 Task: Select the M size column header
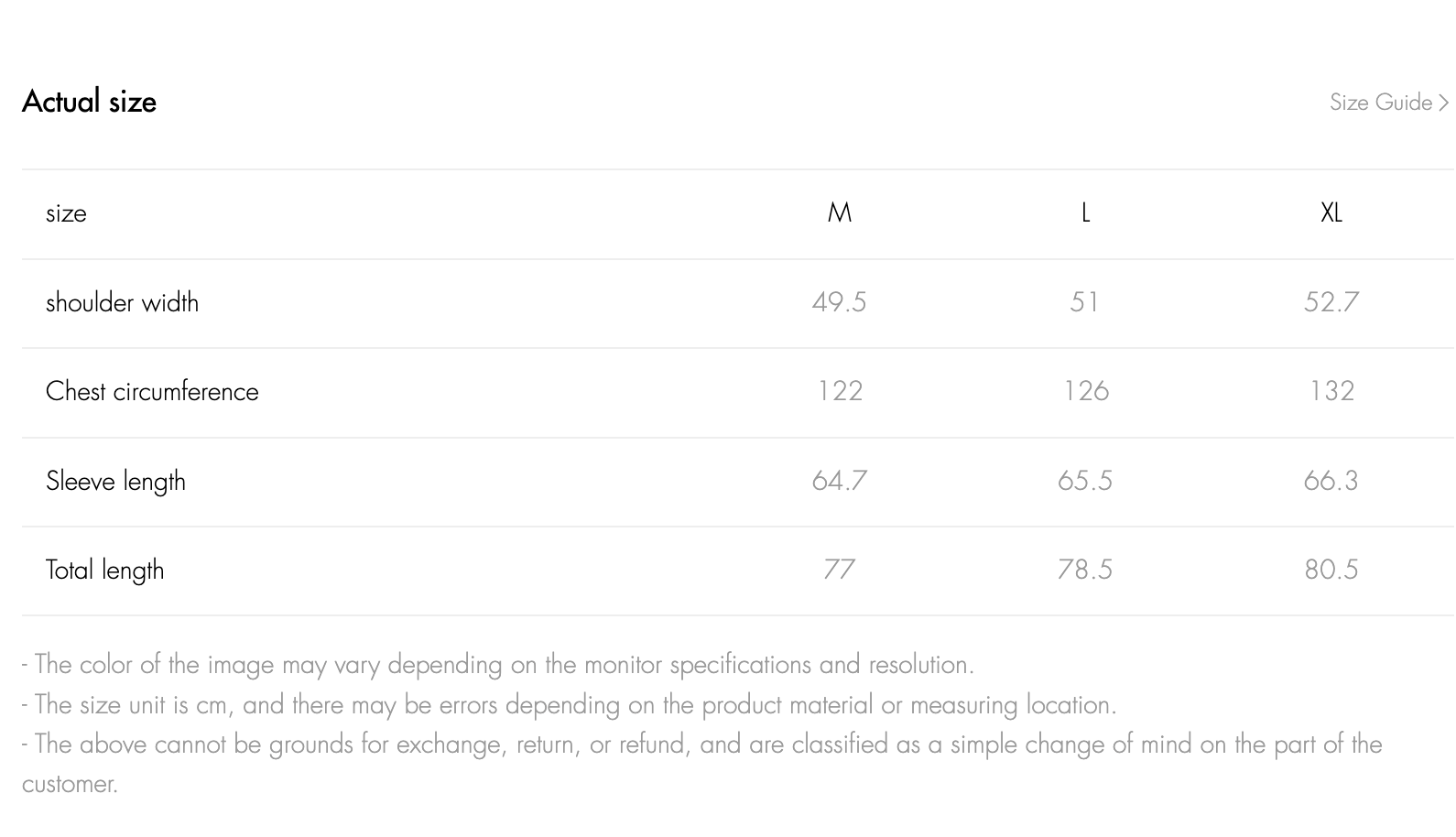click(839, 213)
